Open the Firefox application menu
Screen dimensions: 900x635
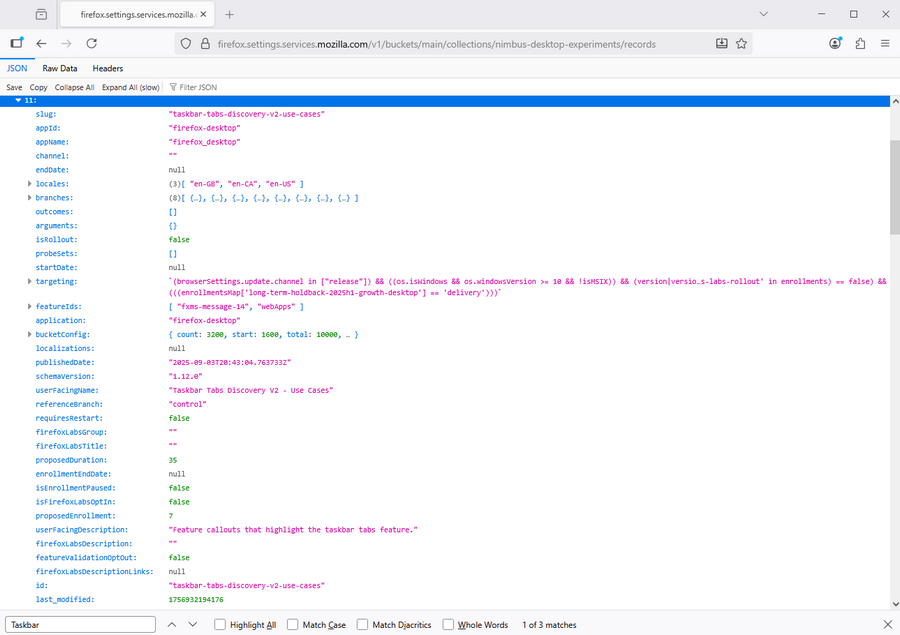point(885,44)
